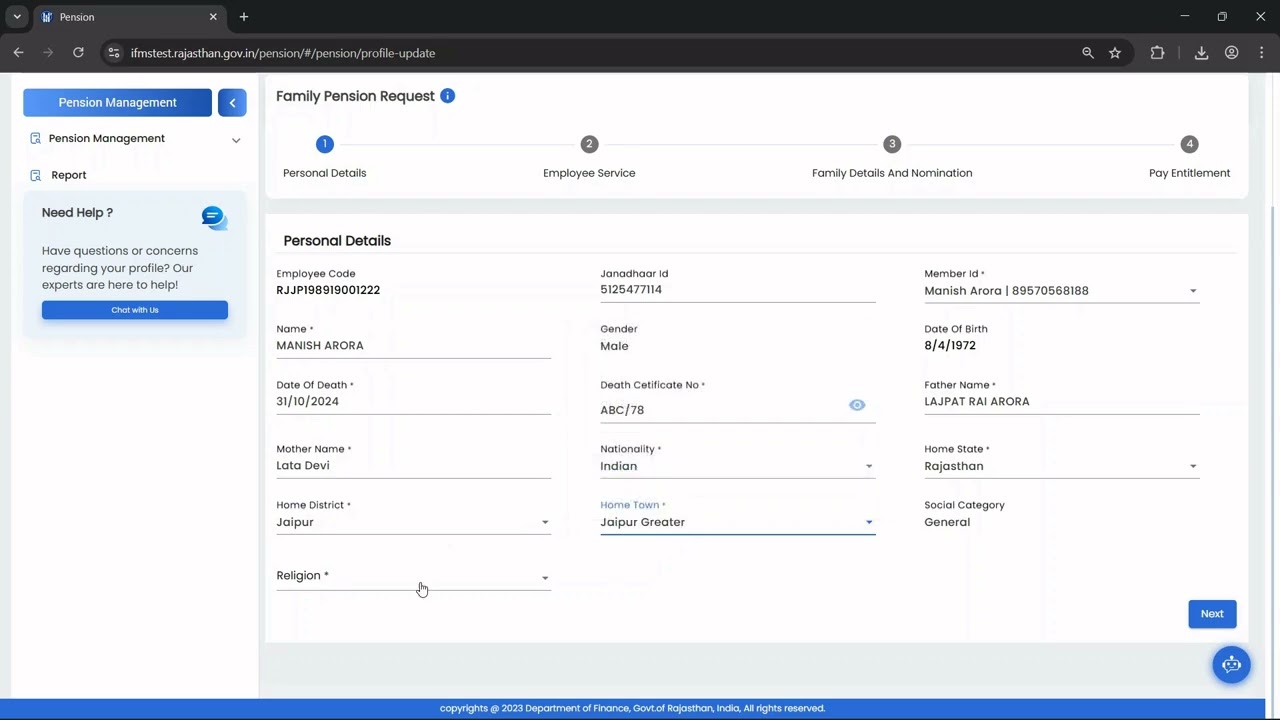Click the Janadhaar Id field
Screen dimensions: 1280x720
[737, 290]
